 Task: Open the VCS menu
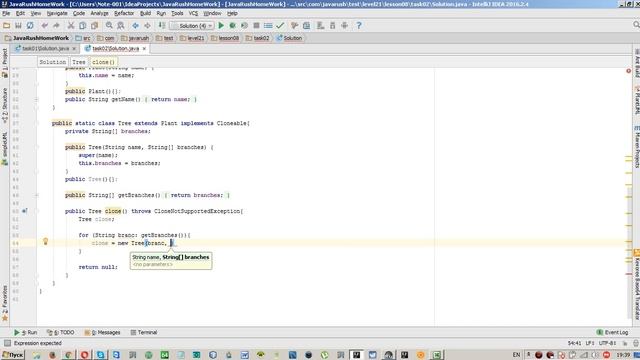tap(193, 13)
